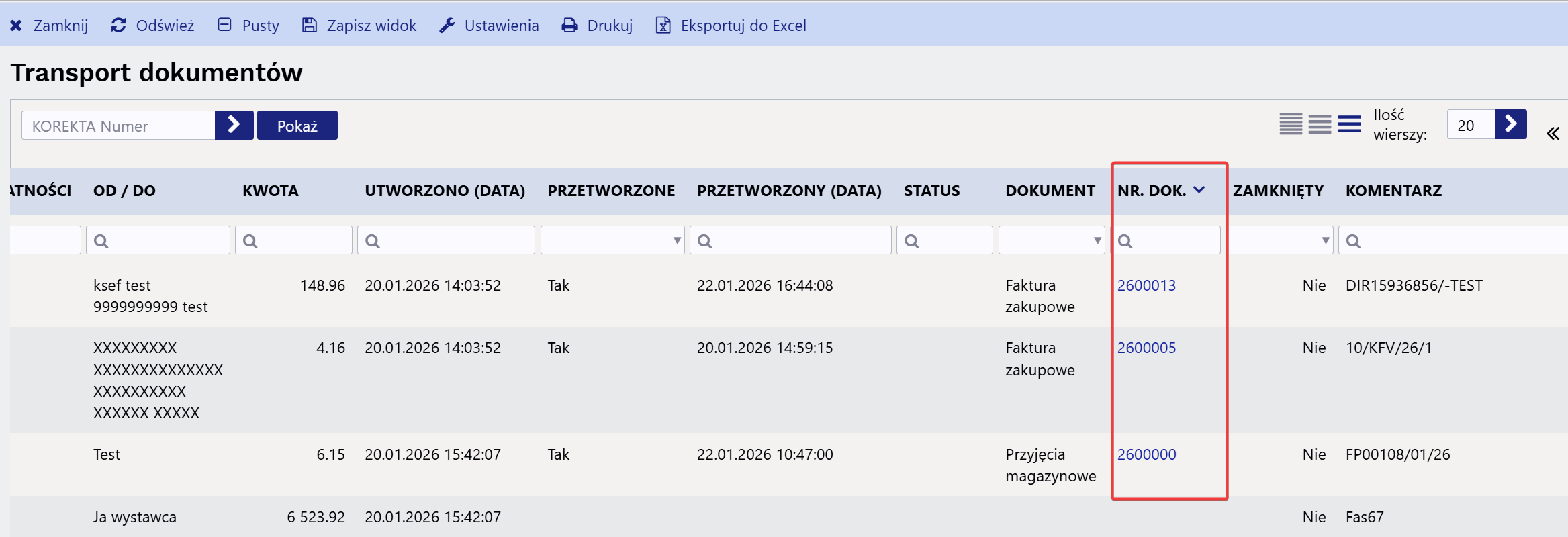Click the Pusty toolbar item
Viewport: 1568px width, 537px height.
pyautogui.click(x=248, y=26)
